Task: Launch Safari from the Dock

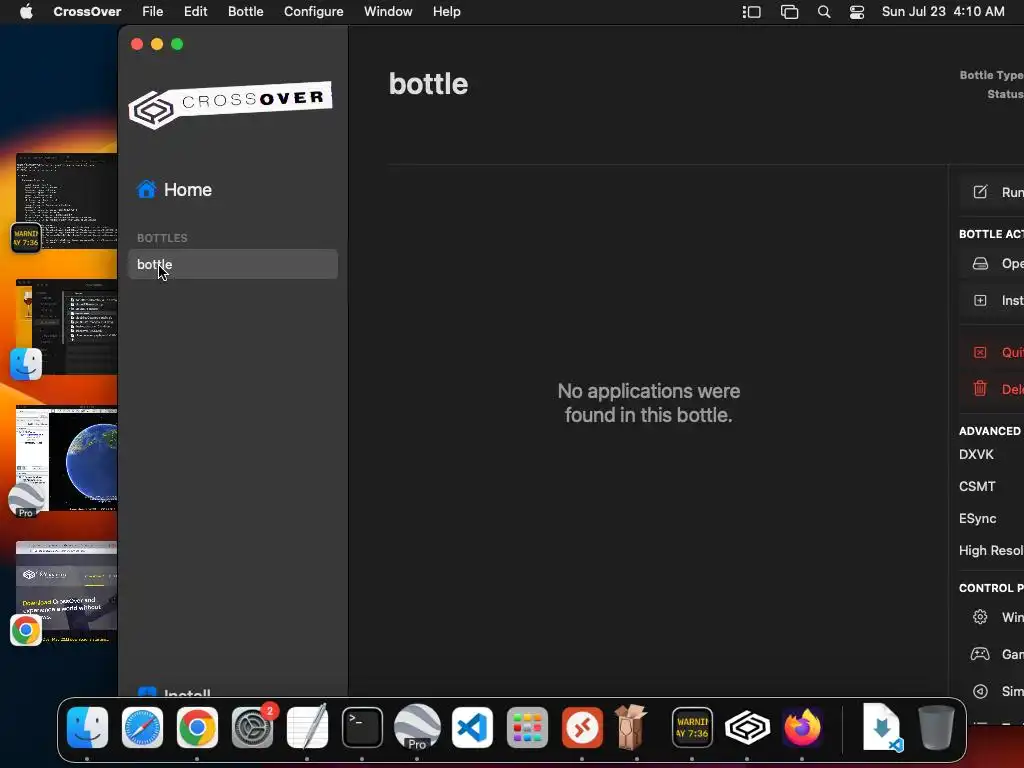Action: point(142,728)
